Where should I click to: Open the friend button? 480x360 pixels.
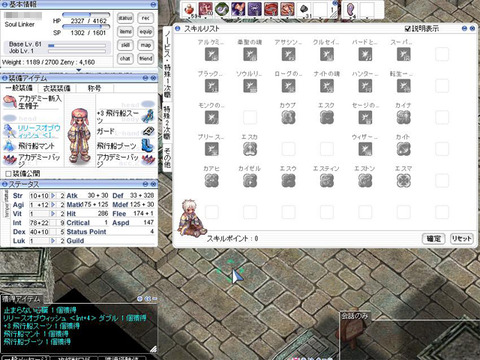(146, 58)
